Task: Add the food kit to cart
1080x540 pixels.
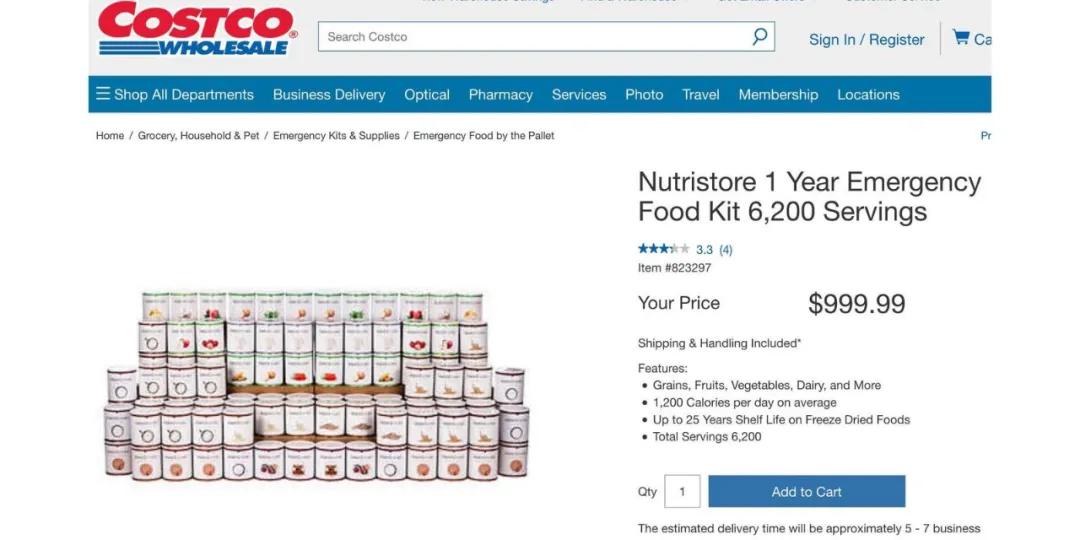Action: click(807, 491)
